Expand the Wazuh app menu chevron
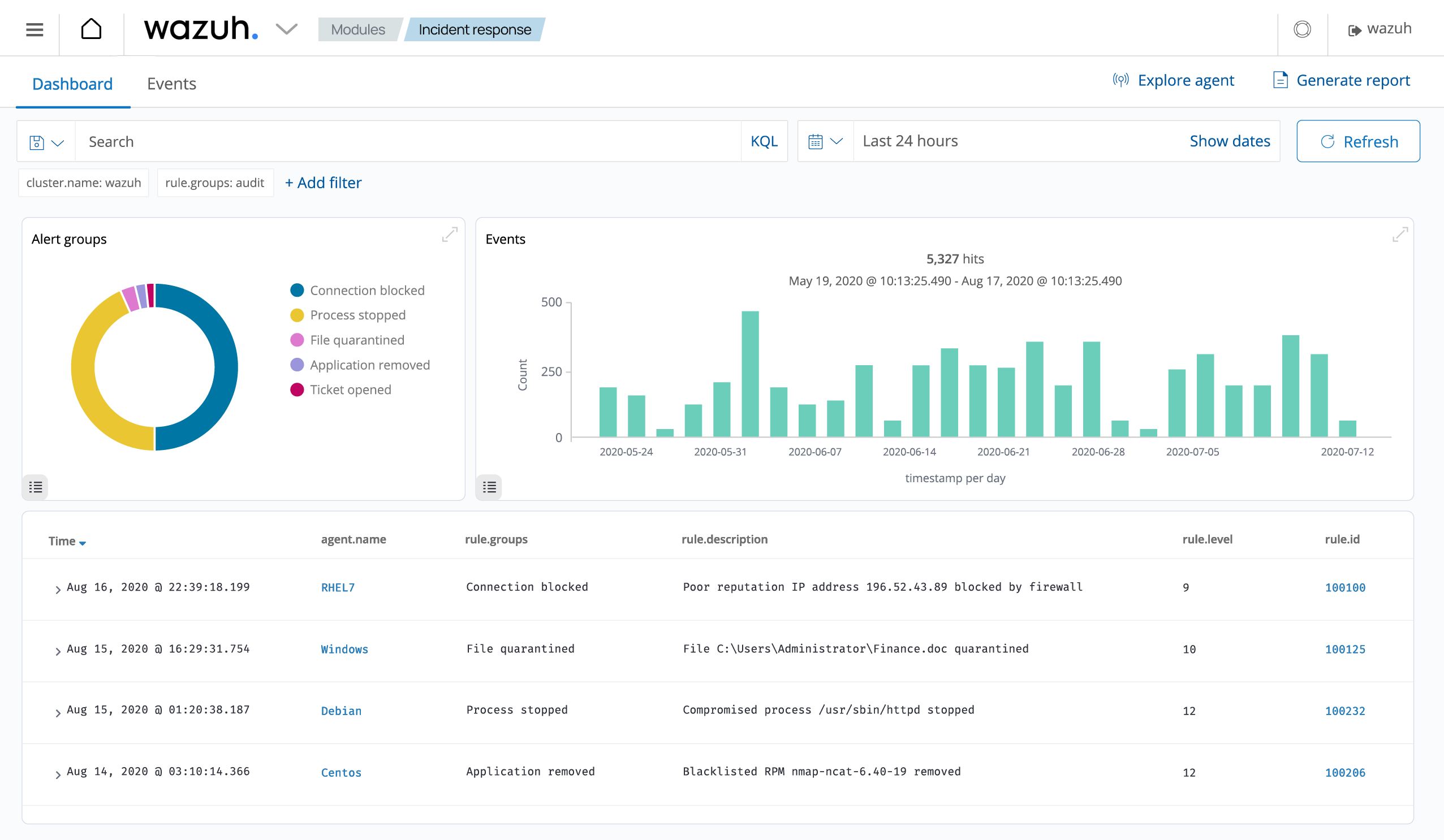 tap(286, 29)
